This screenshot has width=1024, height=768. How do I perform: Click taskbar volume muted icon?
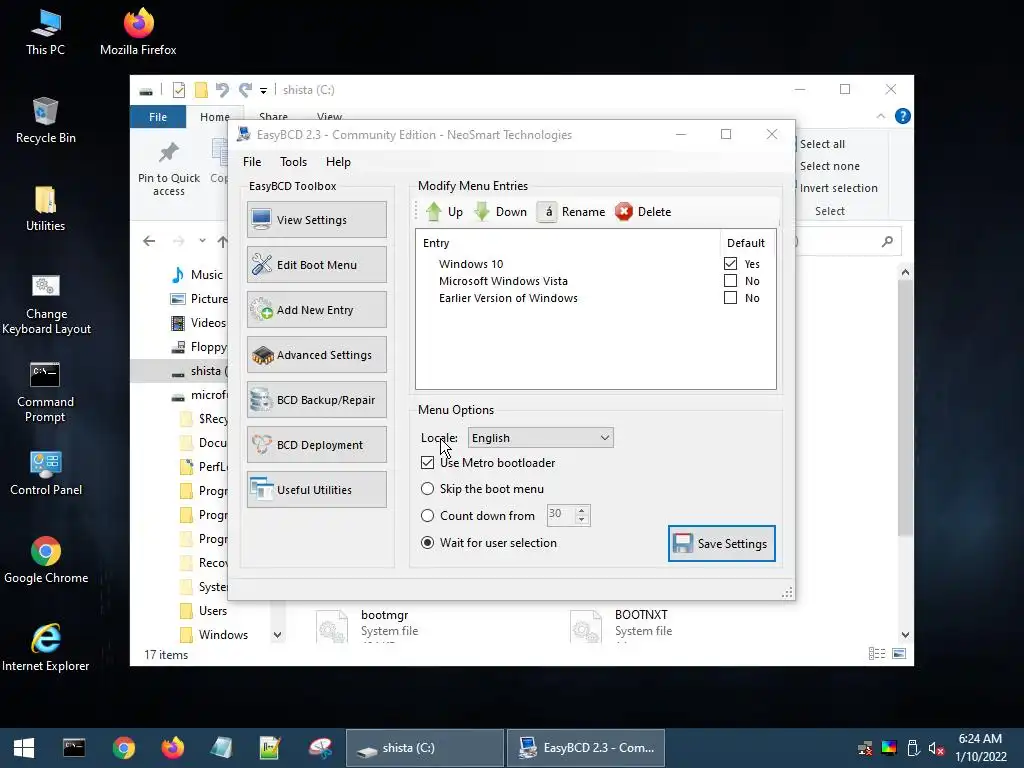tap(936, 748)
